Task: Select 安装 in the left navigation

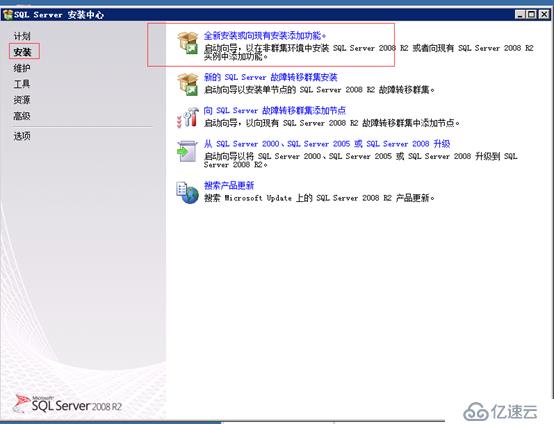Action: point(23,52)
